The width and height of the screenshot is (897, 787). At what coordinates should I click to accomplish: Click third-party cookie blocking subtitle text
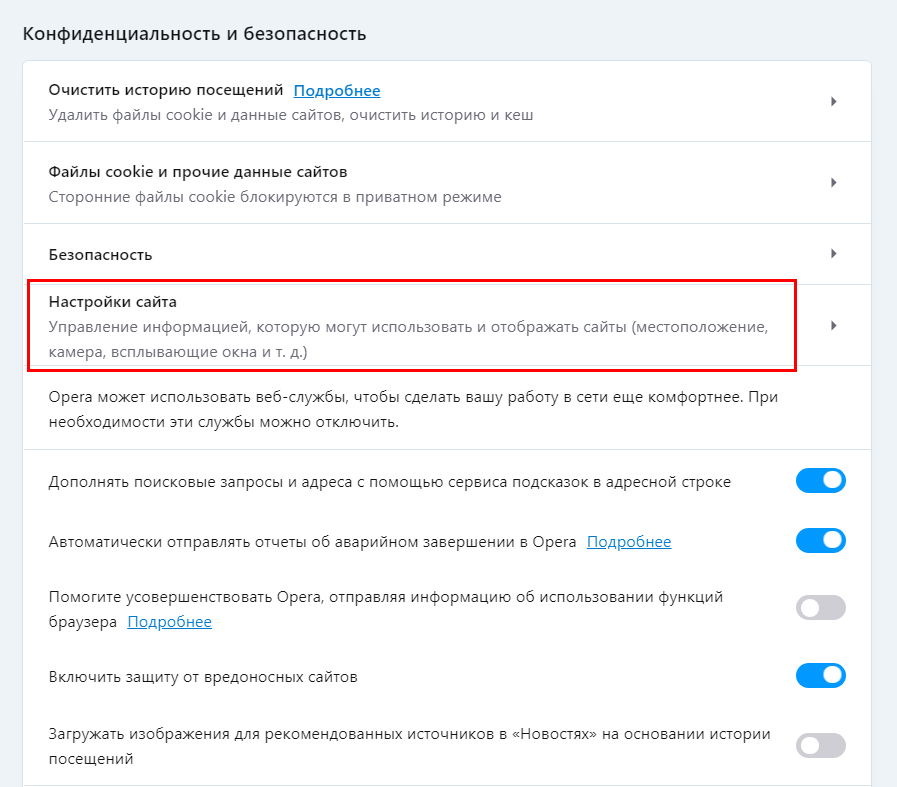click(x=275, y=197)
